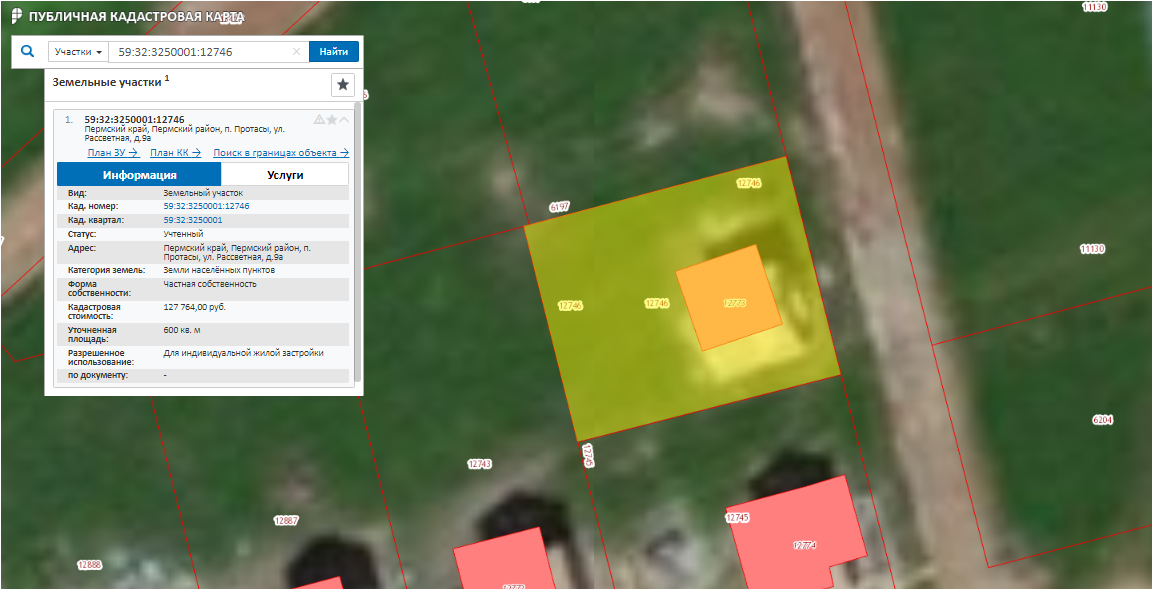Switch to the Информация tab
This screenshot has height=590, width=1153.
[139, 175]
